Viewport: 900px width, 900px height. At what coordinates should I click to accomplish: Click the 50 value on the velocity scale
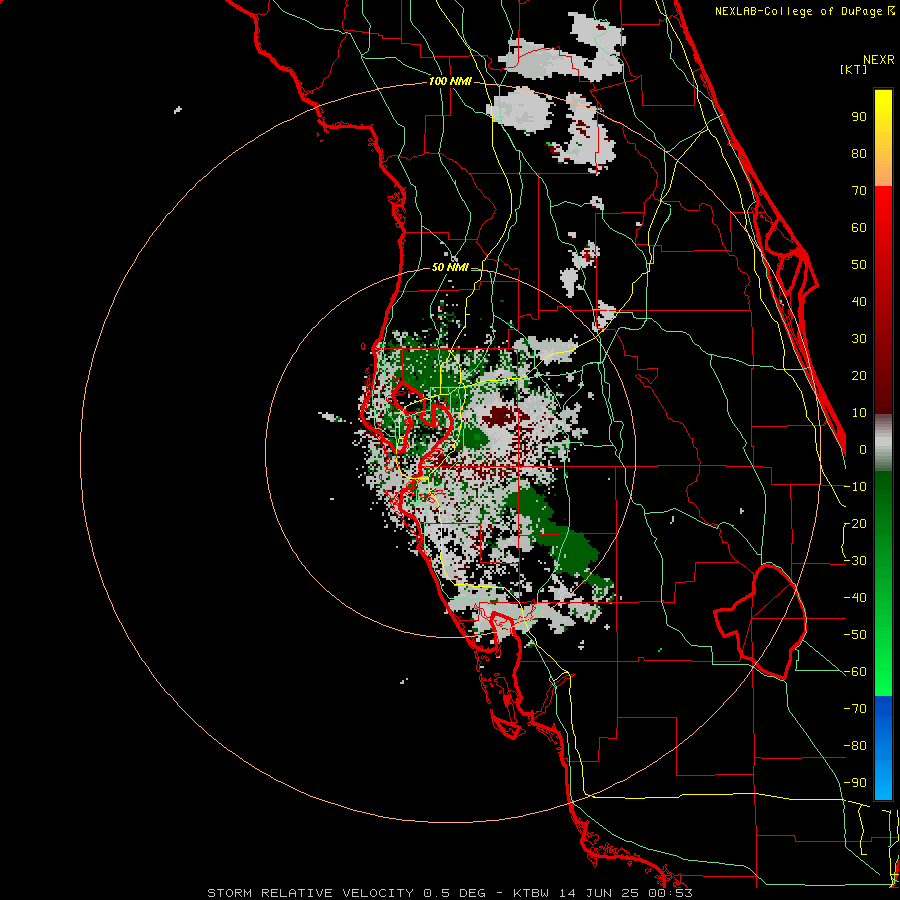coord(859,265)
